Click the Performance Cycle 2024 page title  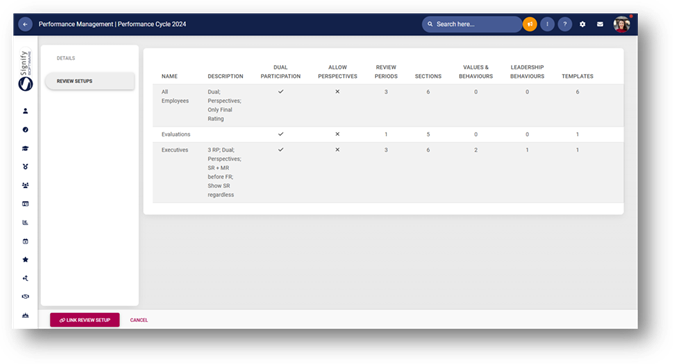[152, 24]
